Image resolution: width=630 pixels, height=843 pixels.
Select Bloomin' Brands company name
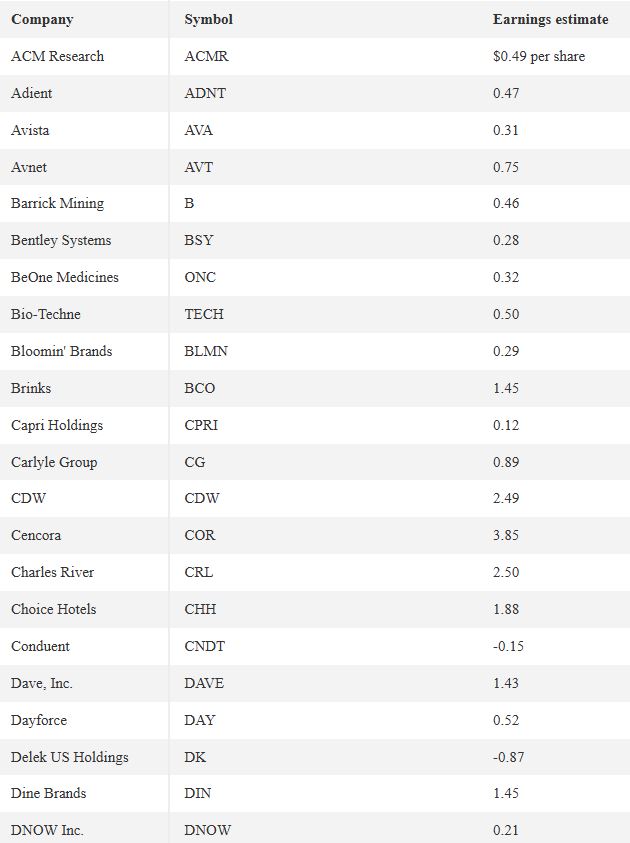coord(61,351)
